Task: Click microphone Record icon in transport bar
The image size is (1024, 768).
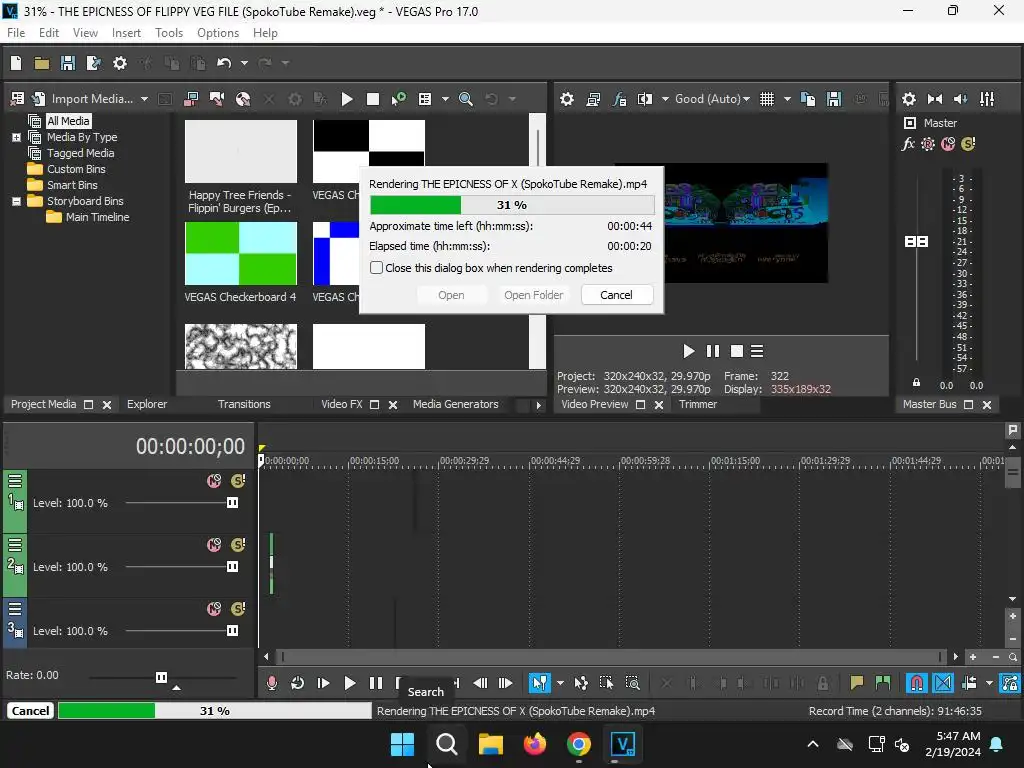Action: [x=272, y=683]
